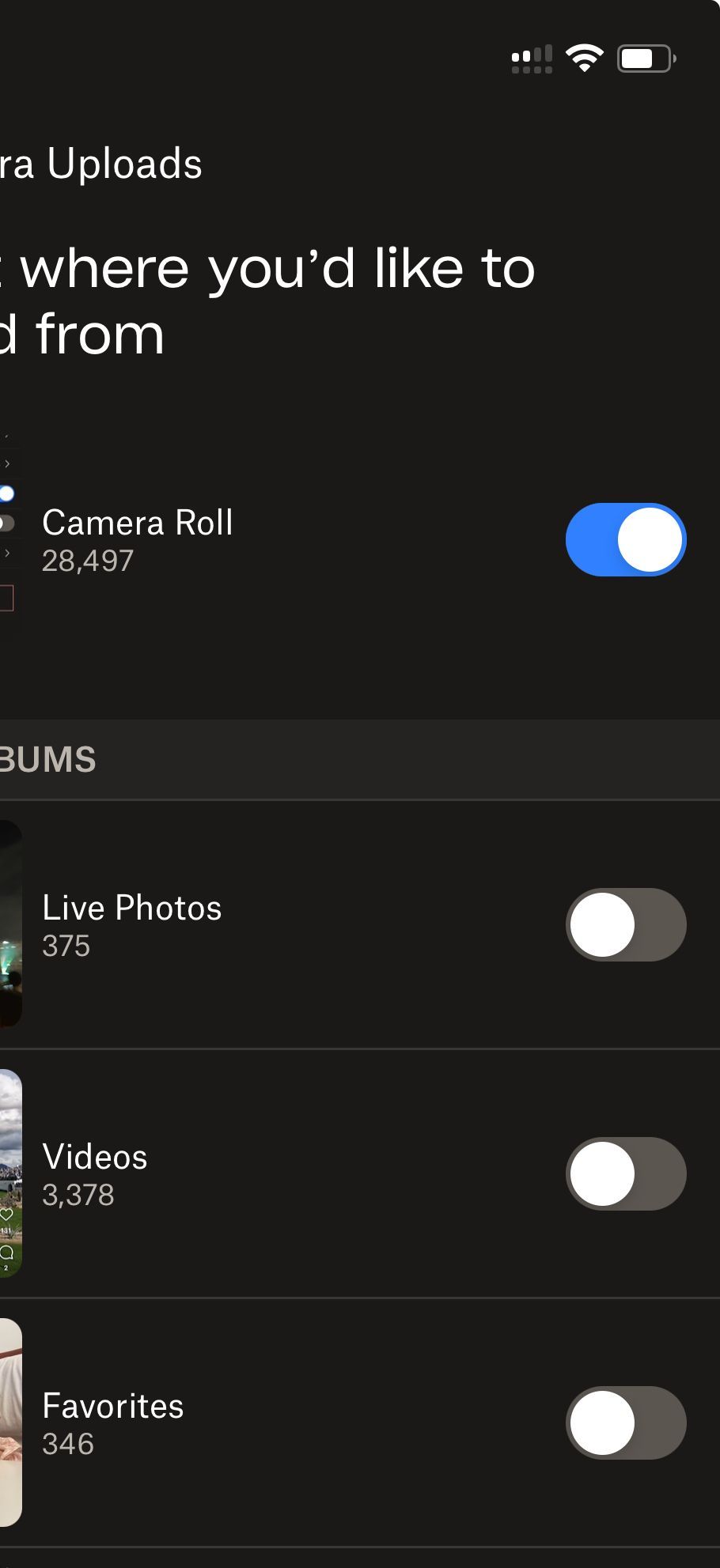Choose the Favorites album name
Image resolution: width=720 pixels, height=1568 pixels.
(x=112, y=1406)
